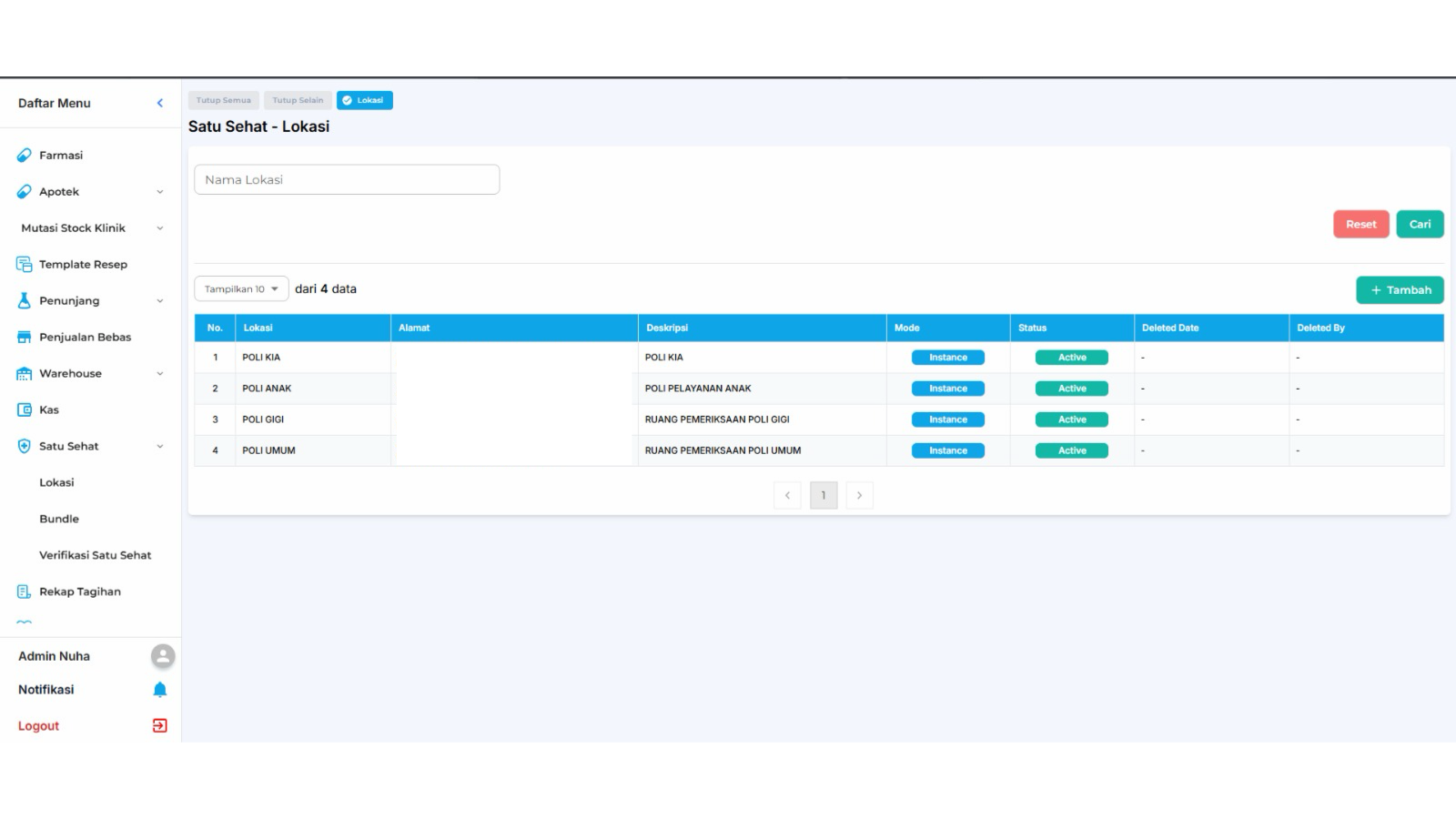Open the Bundle menu item

coord(59,520)
